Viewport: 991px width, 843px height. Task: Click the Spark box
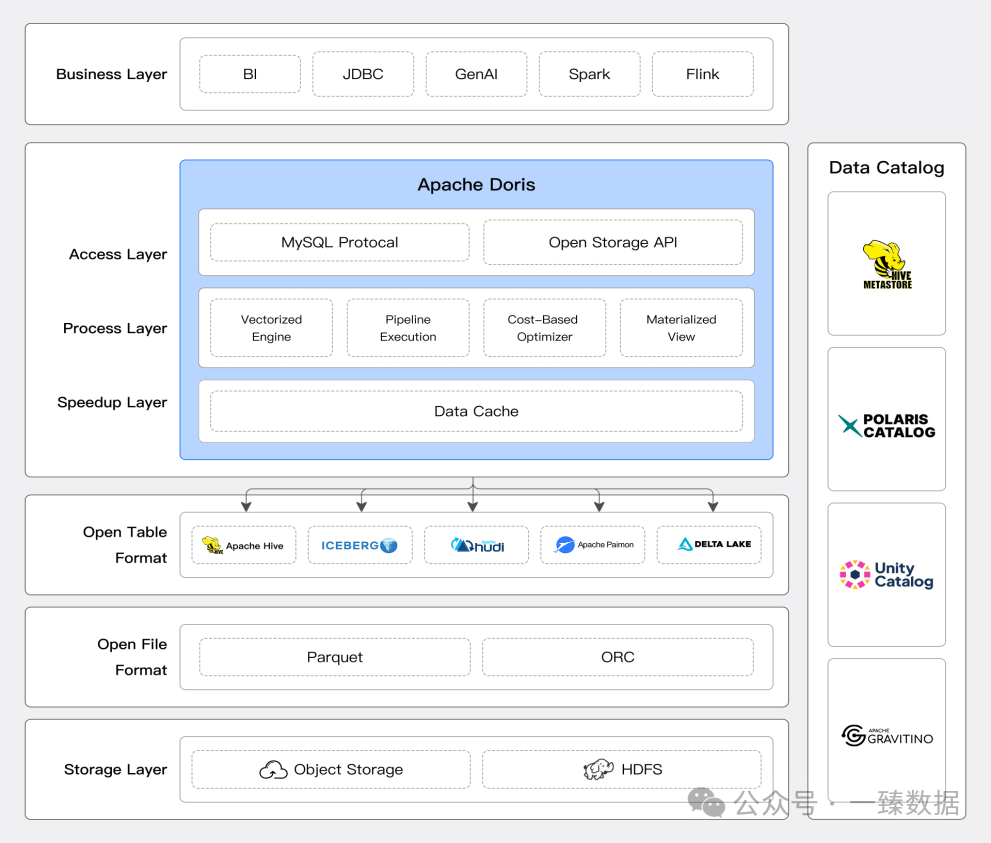pos(589,74)
